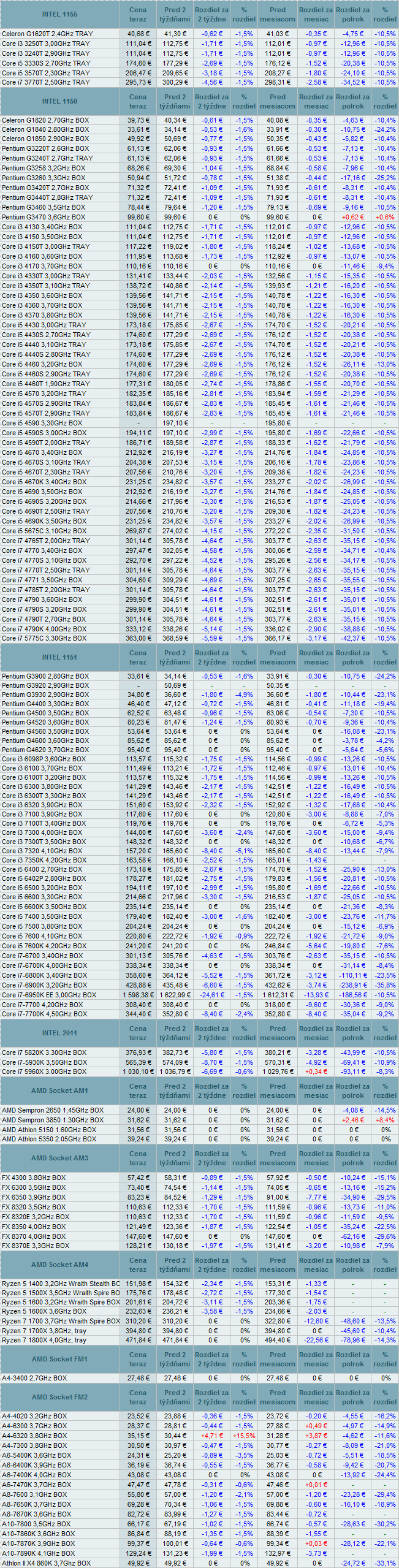Select 'Ryzen 7 1800X 4,0GHz, tray' row name
Screen dimensions: 399x1568
pos(44,1340)
